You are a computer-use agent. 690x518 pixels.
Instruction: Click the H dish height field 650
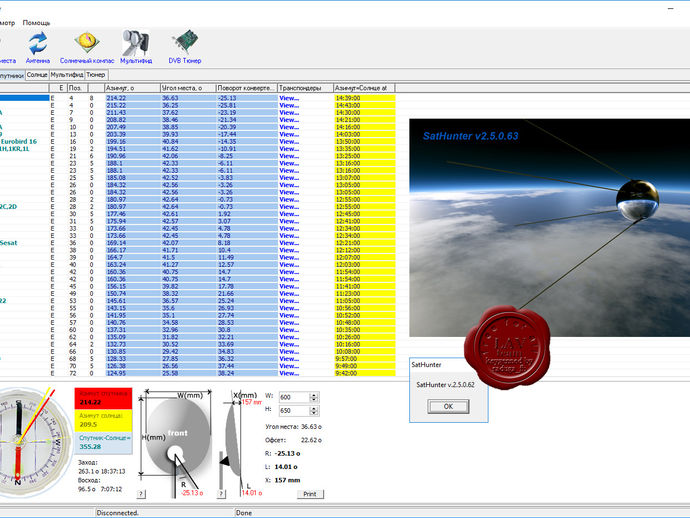coord(294,411)
